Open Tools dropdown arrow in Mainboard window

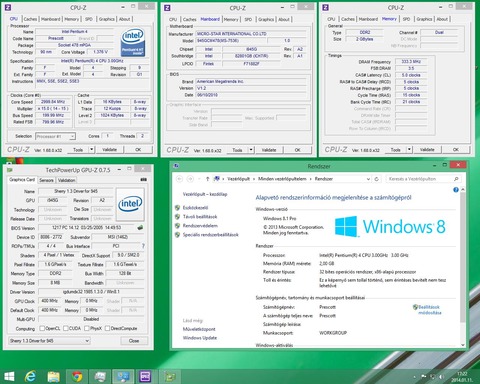tap(251, 150)
